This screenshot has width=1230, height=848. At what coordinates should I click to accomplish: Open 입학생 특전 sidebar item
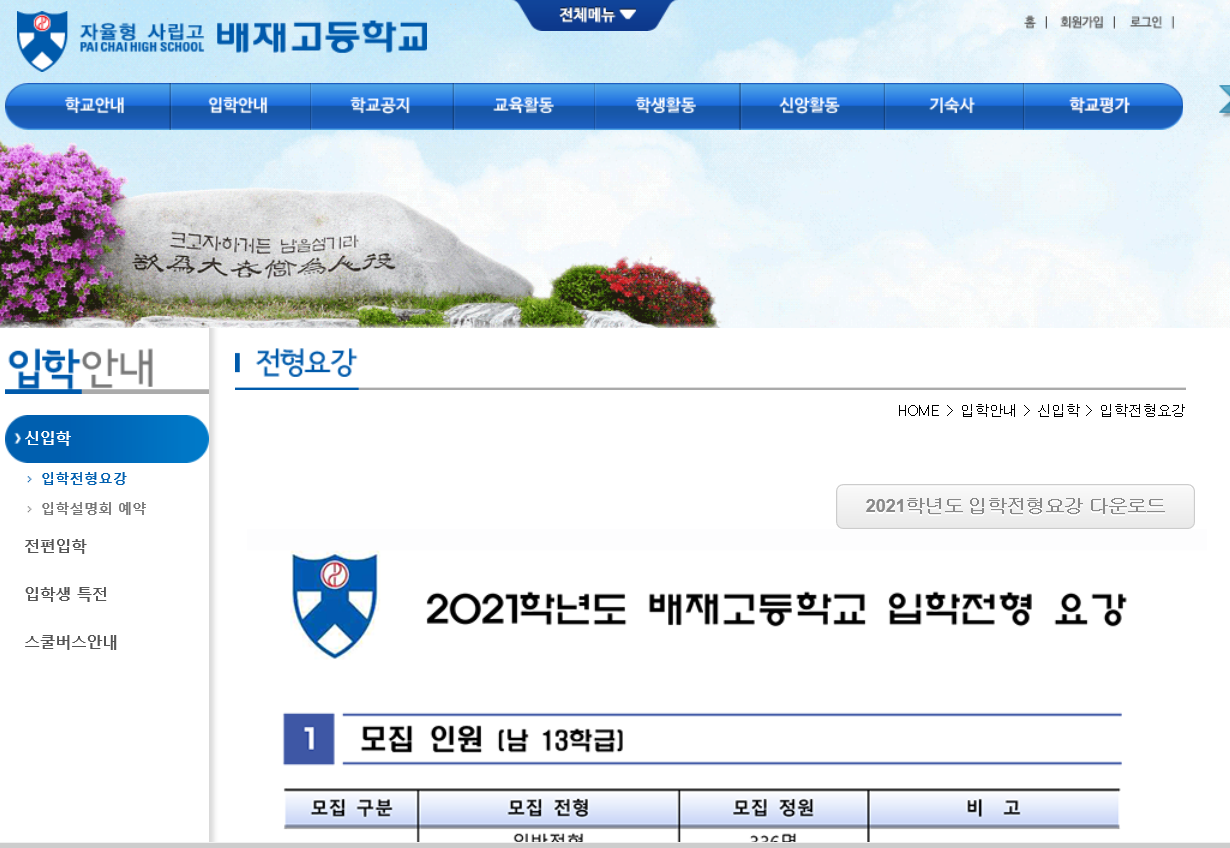(66, 594)
